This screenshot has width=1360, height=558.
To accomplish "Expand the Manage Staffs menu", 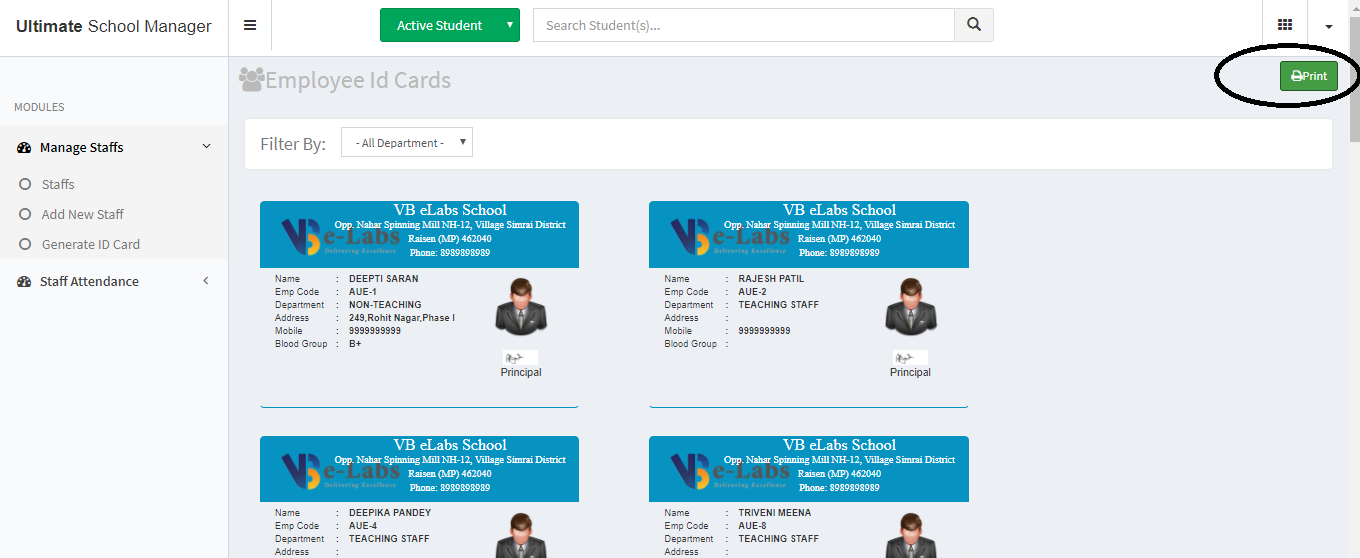I will click(114, 147).
